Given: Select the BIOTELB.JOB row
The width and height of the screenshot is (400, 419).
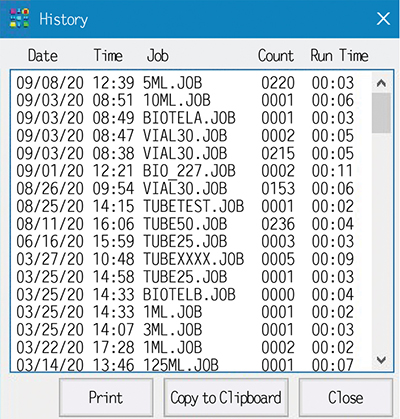Looking at the screenshot, I should click(185, 295).
